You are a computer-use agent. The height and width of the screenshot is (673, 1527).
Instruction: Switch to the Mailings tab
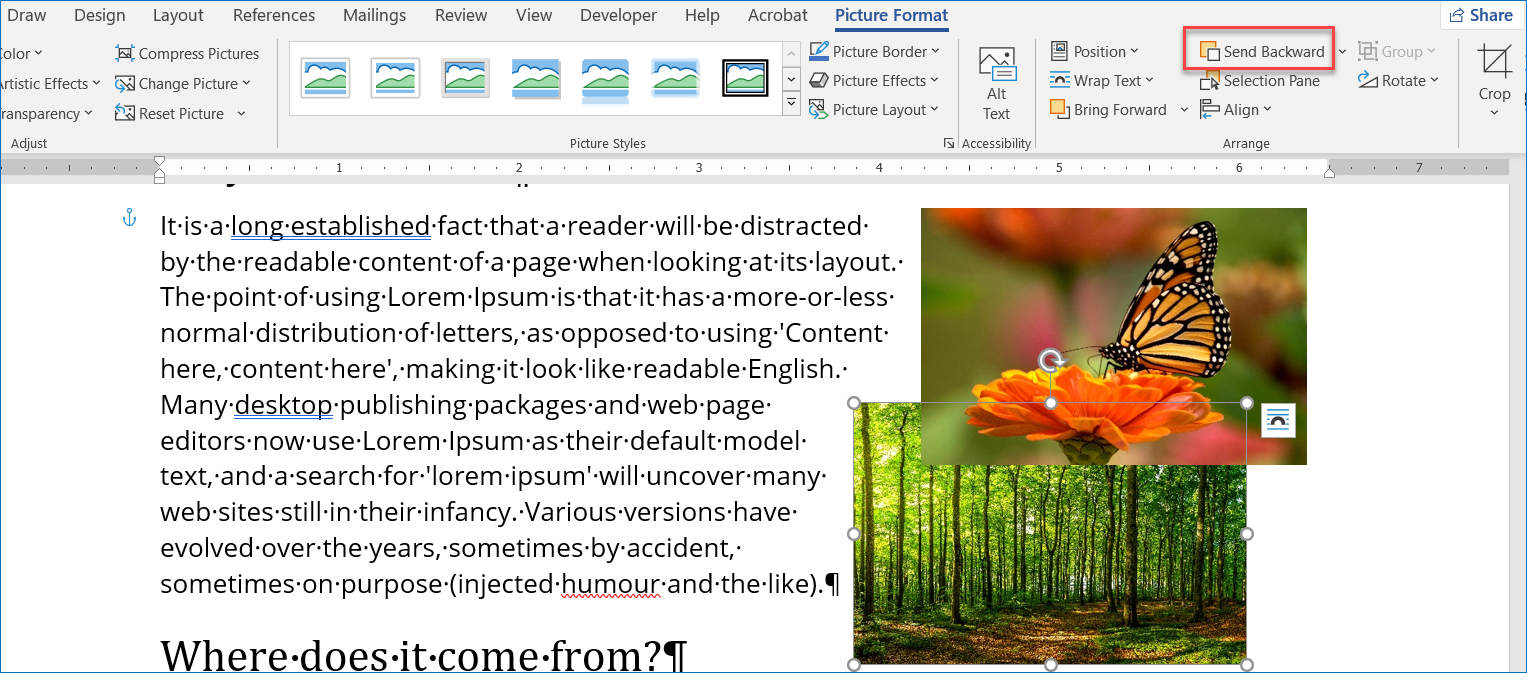tap(374, 15)
